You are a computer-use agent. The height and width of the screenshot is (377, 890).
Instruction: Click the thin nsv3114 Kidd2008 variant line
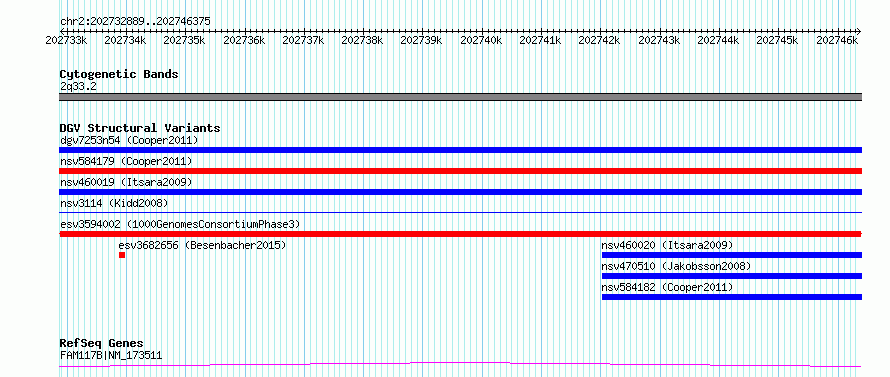coord(460,212)
